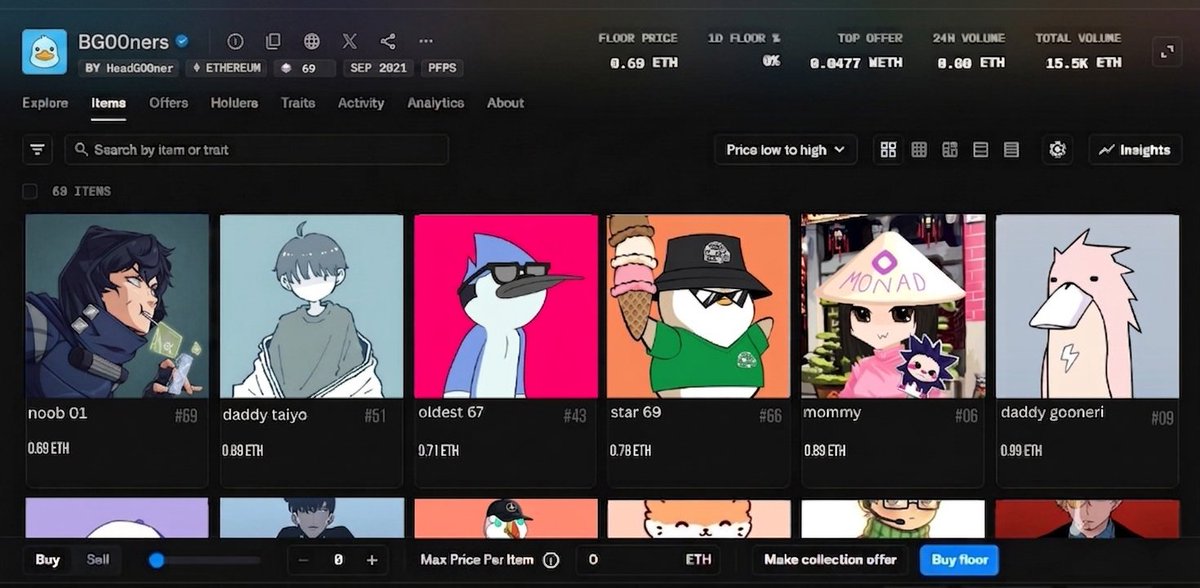
Task: Open the Activity tab
Action: coord(361,103)
